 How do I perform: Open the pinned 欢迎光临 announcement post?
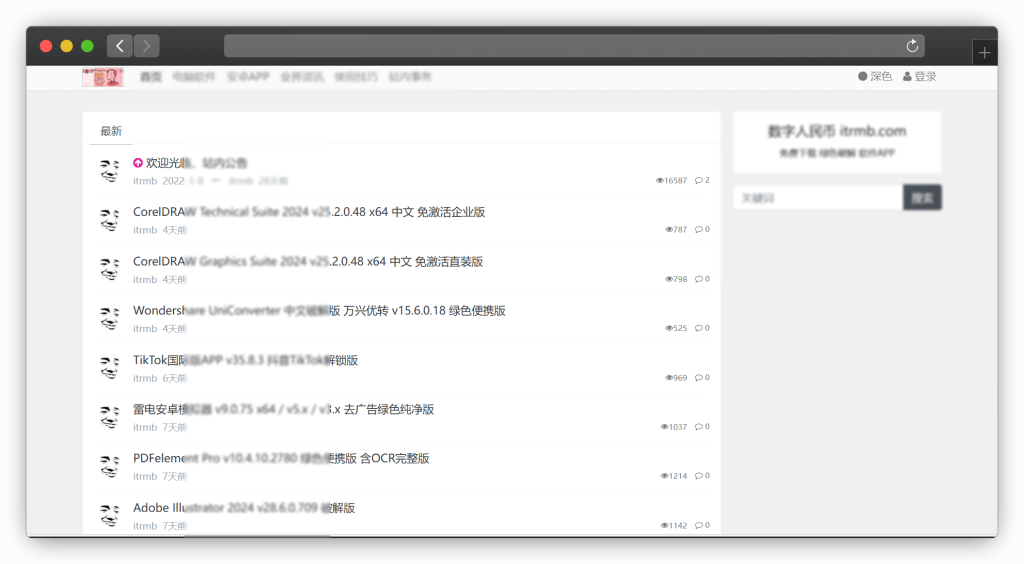[197, 163]
